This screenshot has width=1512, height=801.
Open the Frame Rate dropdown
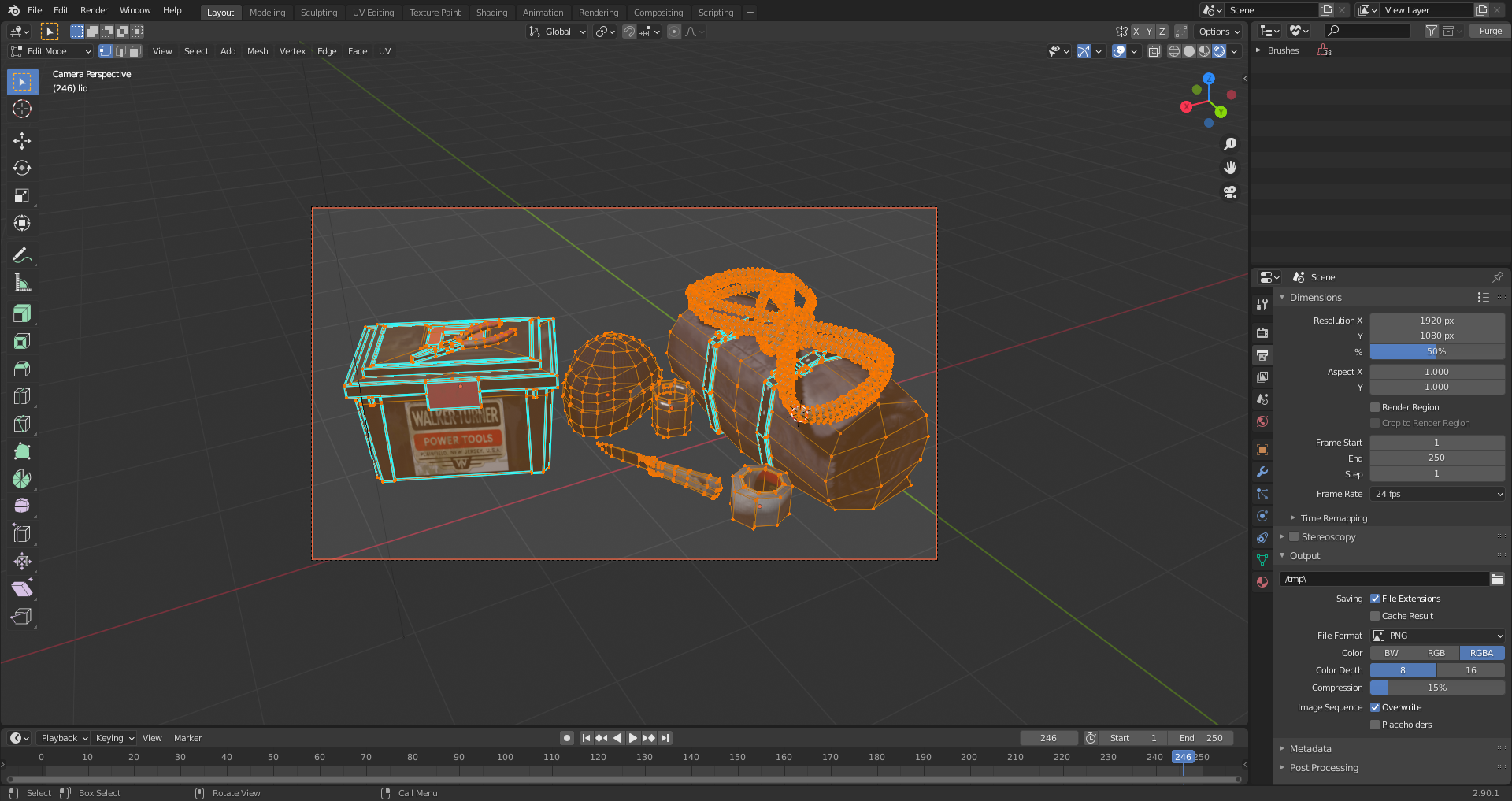click(1436, 494)
